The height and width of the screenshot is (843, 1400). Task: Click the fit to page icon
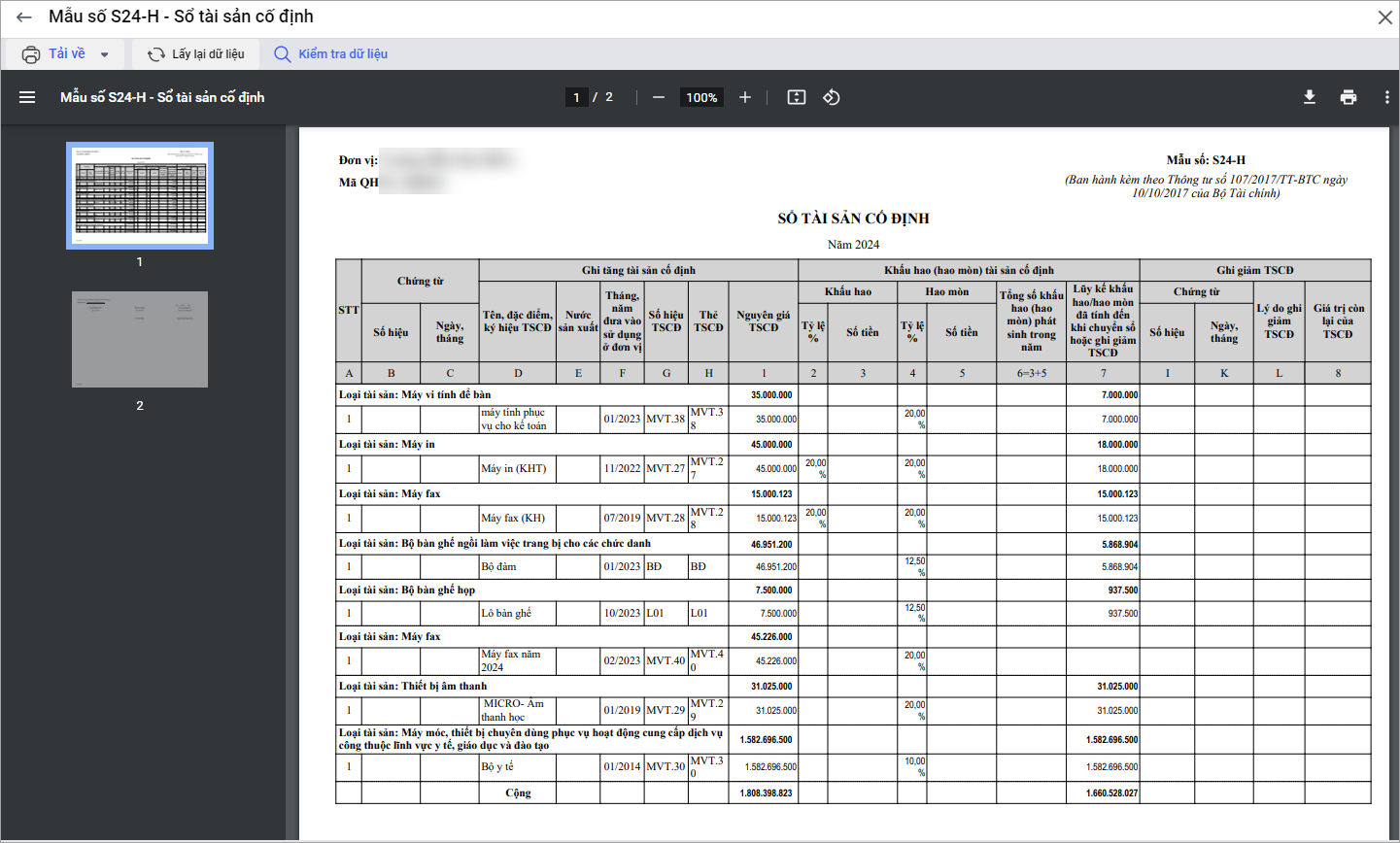click(x=797, y=97)
